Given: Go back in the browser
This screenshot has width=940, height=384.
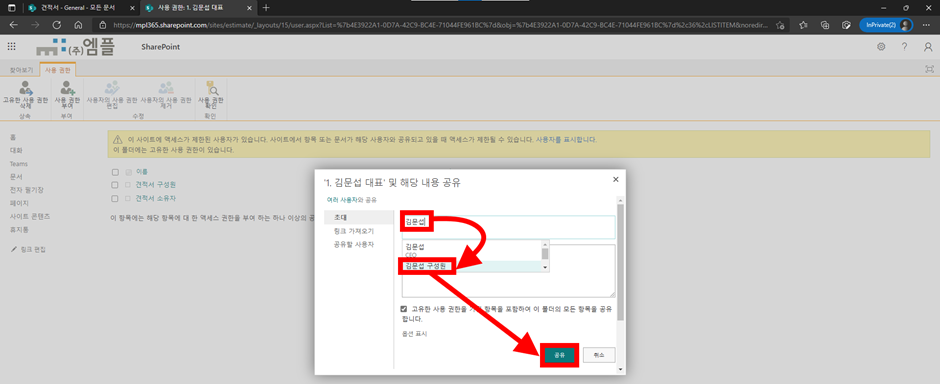Looking at the screenshot, I should 14,25.
